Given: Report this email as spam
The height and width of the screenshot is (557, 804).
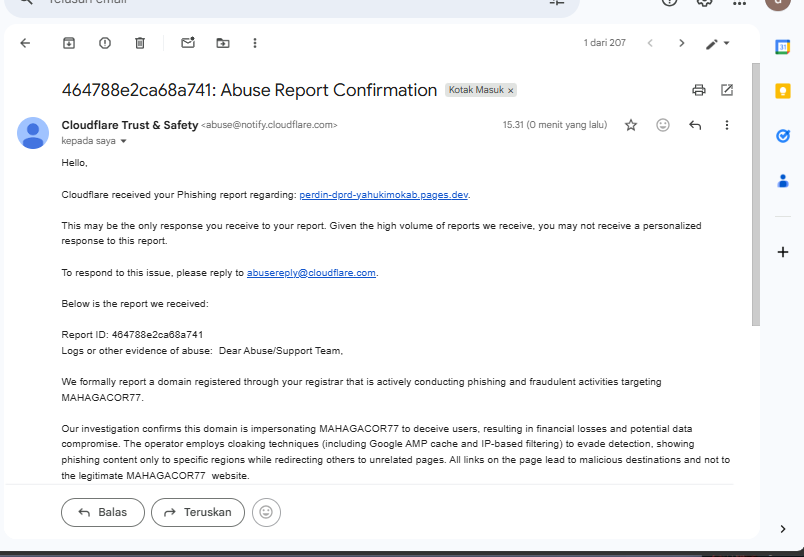Looking at the screenshot, I should (x=105, y=43).
